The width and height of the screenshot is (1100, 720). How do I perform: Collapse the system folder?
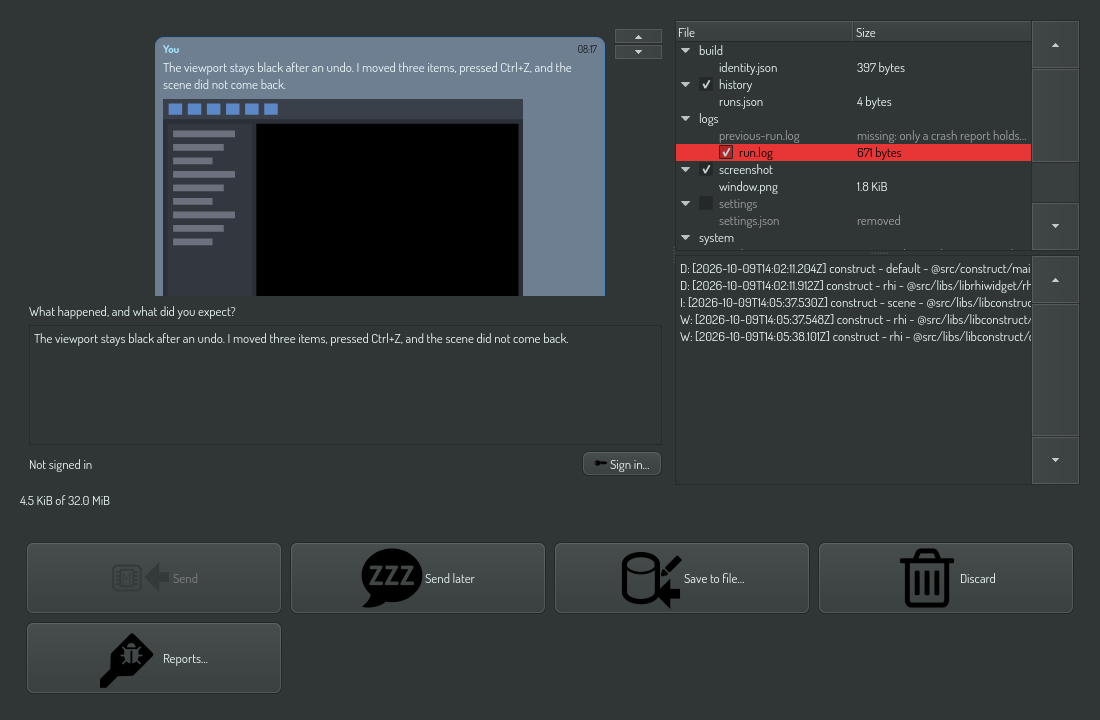685,238
